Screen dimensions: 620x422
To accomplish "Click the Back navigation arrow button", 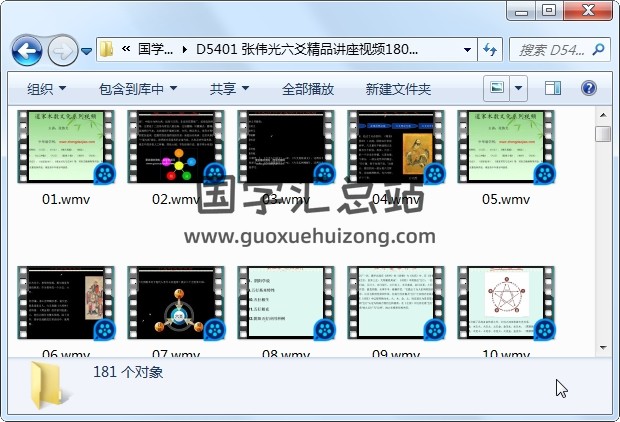I will point(25,49).
